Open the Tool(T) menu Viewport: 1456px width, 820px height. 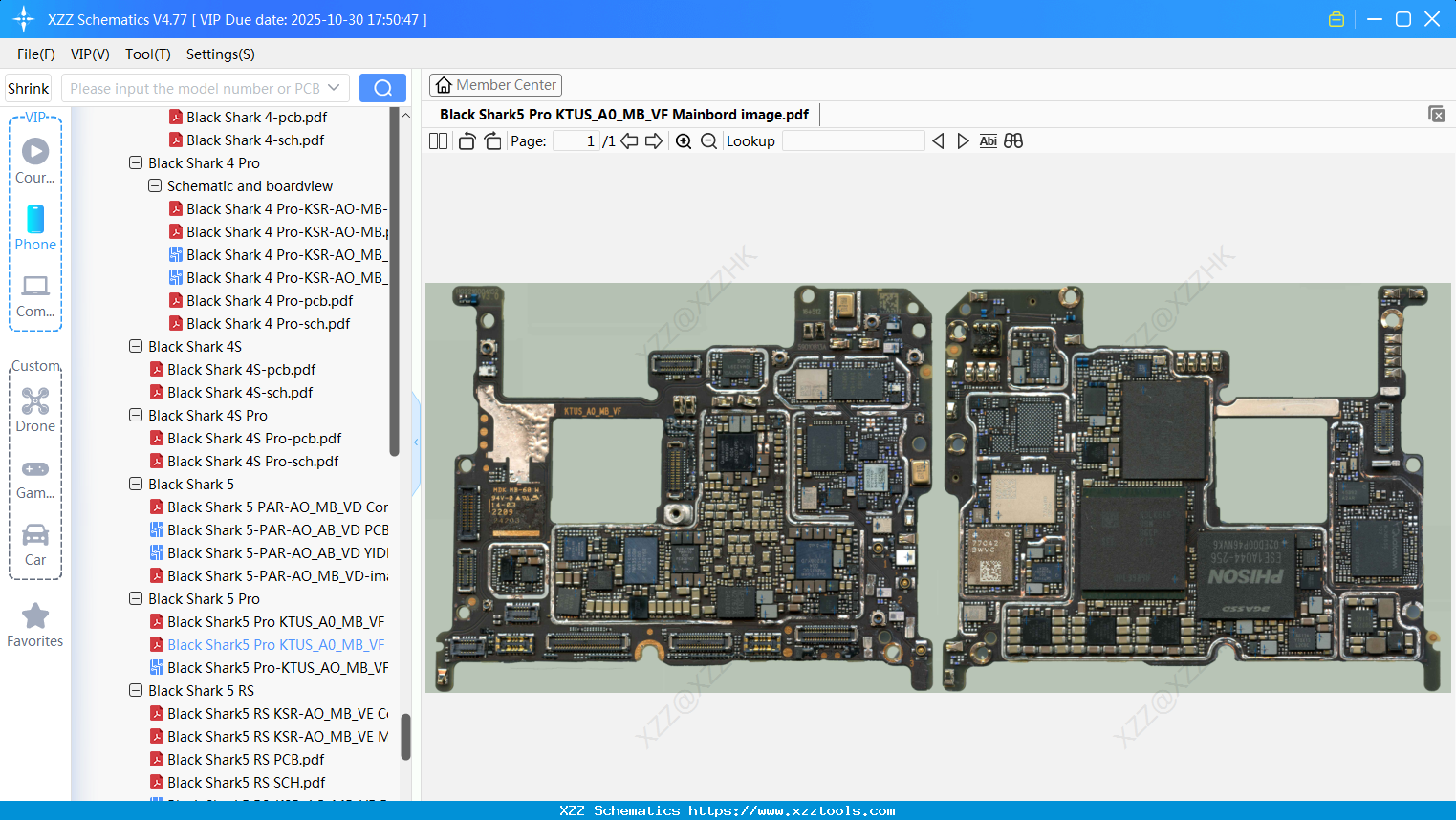[x=147, y=54]
